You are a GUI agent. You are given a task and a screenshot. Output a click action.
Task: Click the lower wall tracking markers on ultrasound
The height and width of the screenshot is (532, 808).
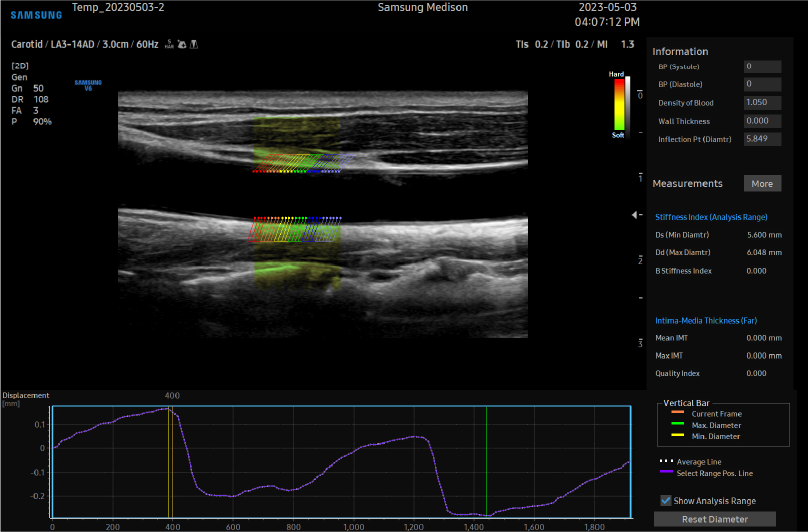pos(294,229)
